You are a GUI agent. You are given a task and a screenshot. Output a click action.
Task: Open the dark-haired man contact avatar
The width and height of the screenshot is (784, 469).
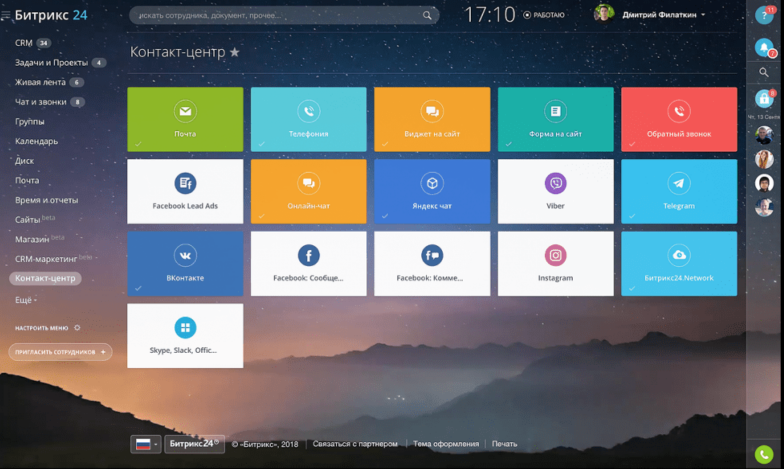point(764,183)
